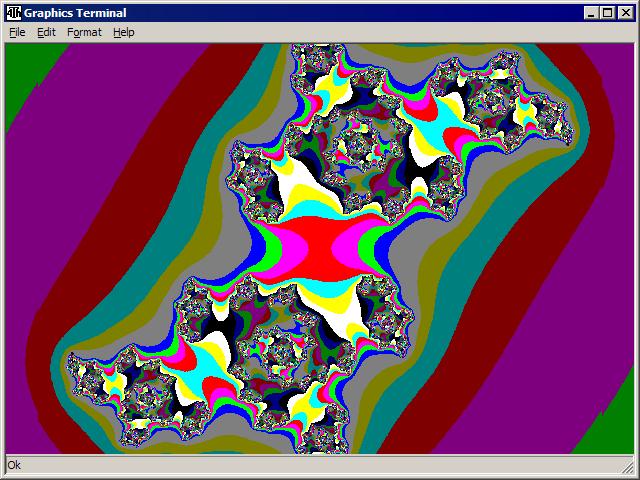Minimize the Graphics Terminal window
The width and height of the screenshot is (640, 480).
click(x=592, y=12)
